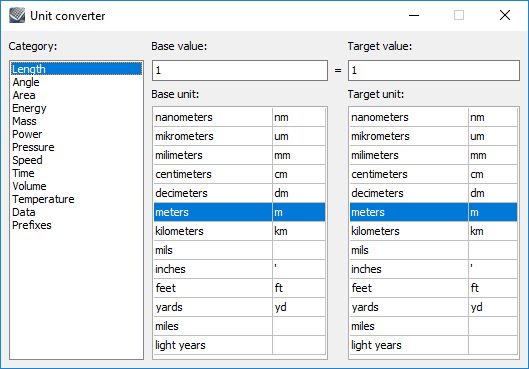Select the Length category

(x=76, y=69)
